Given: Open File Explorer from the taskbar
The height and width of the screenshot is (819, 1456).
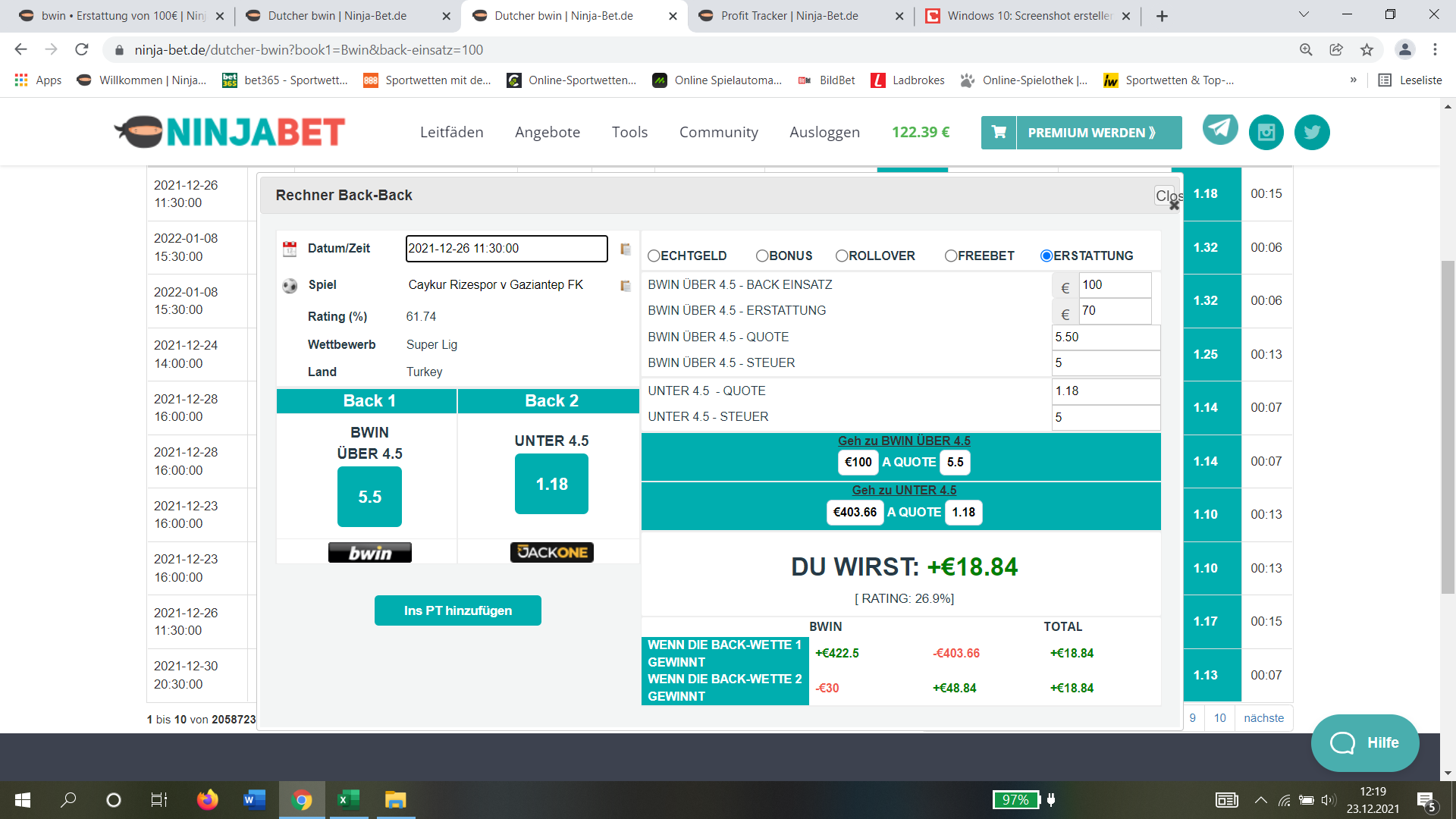Looking at the screenshot, I should [395, 800].
